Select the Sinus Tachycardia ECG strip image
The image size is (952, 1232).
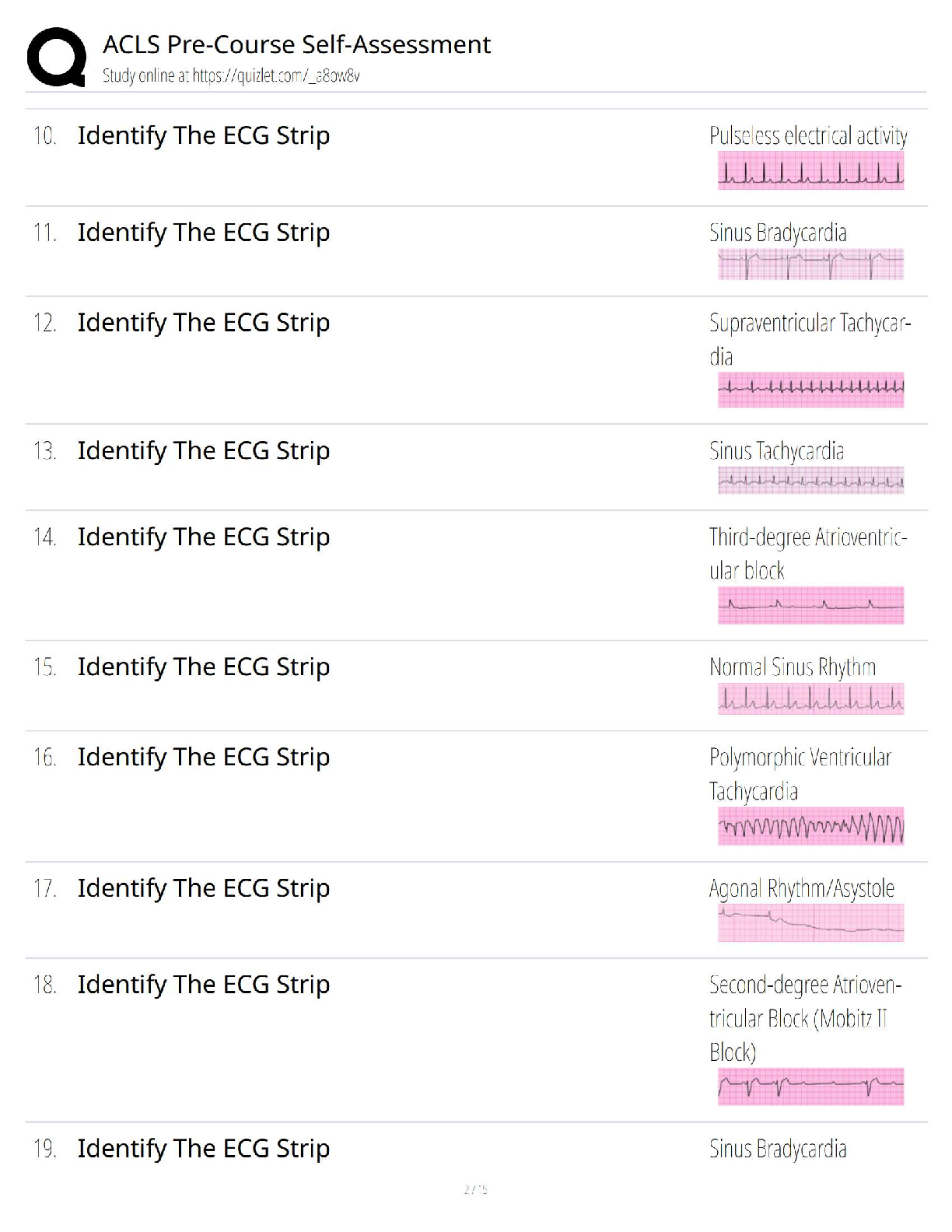(x=810, y=481)
